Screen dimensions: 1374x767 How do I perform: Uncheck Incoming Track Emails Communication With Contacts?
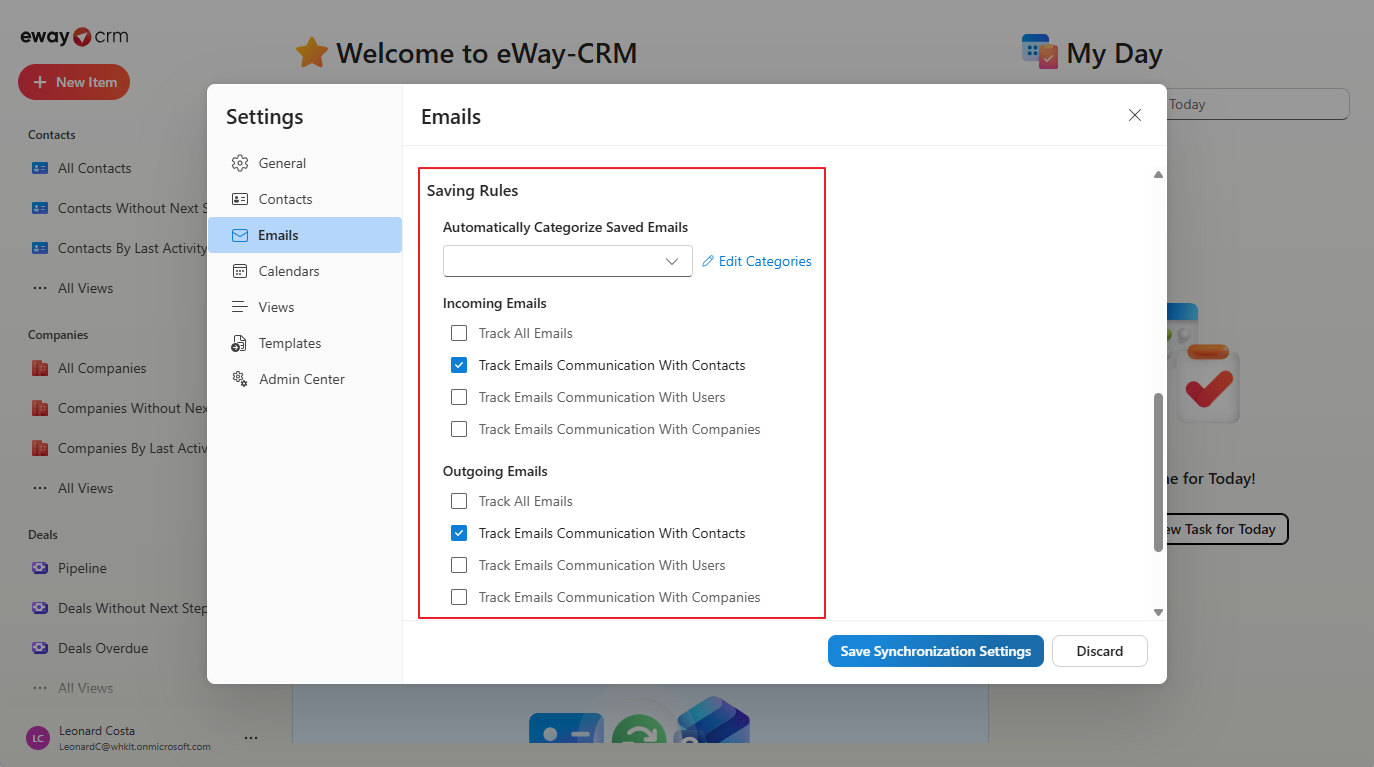459,365
